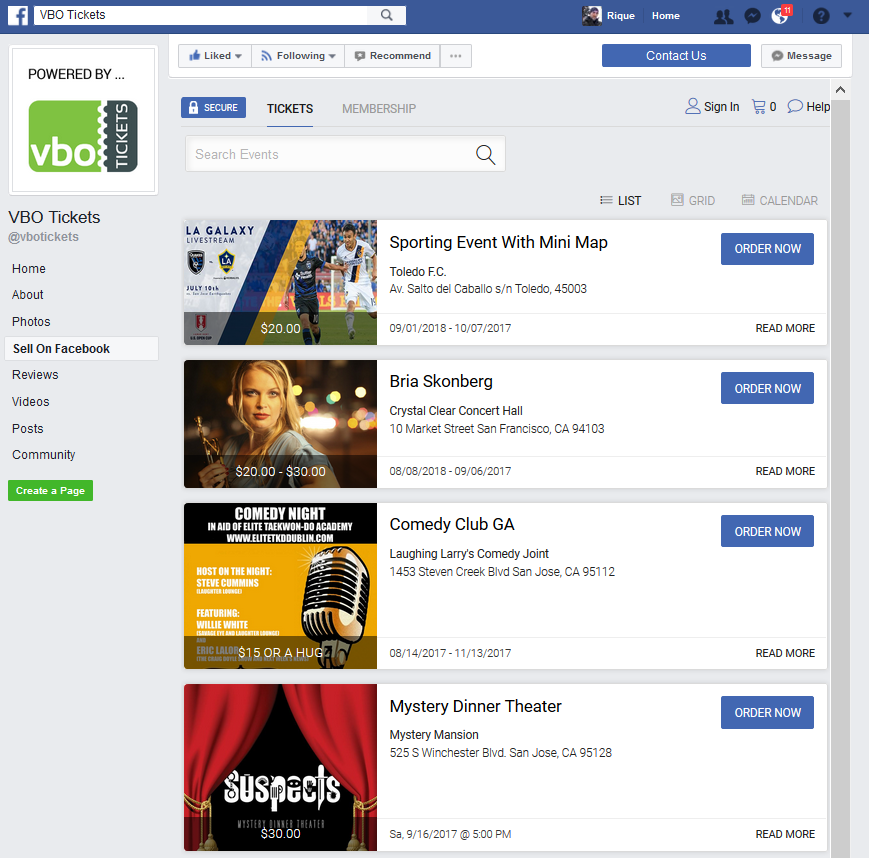Click the magnifier in Facebook search bar
The image size is (869, 858).
(386, 15)
